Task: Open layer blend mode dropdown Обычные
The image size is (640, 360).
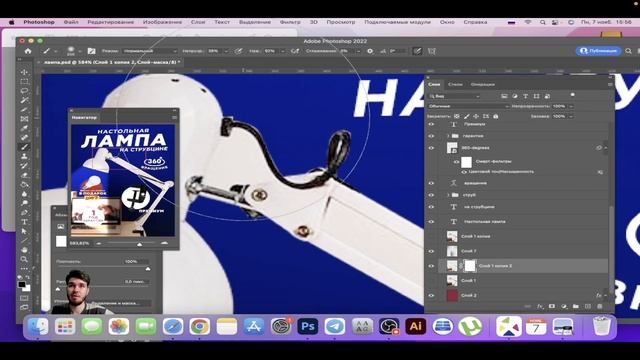Action: [x=469, y=106]
